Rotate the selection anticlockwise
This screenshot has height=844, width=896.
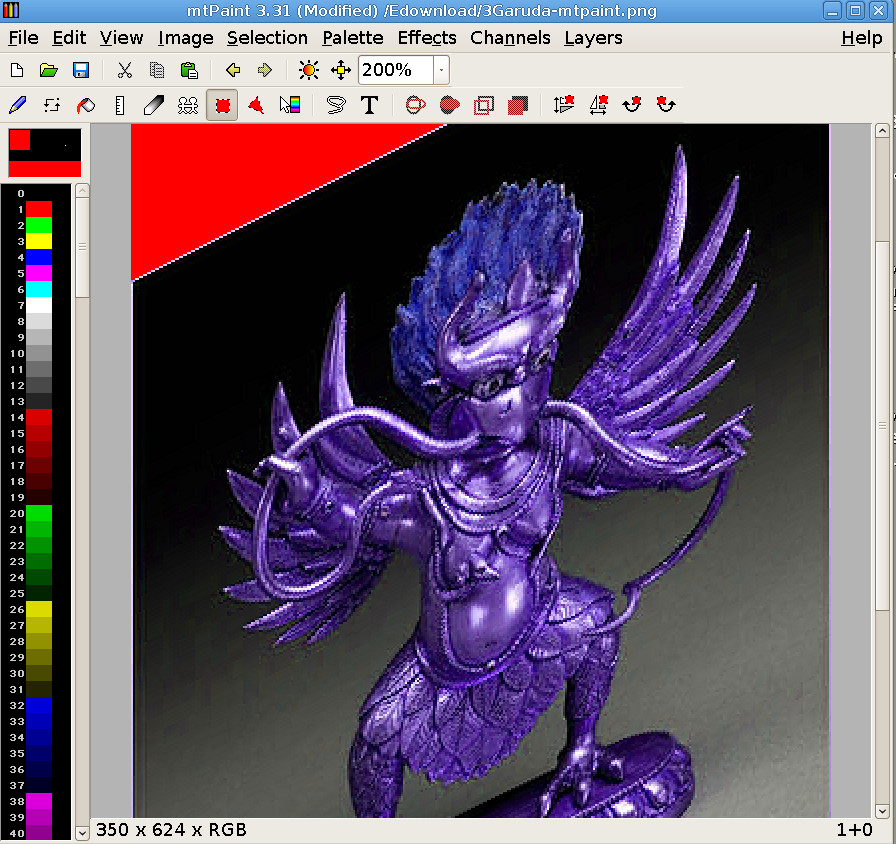(x=666, y=105)
